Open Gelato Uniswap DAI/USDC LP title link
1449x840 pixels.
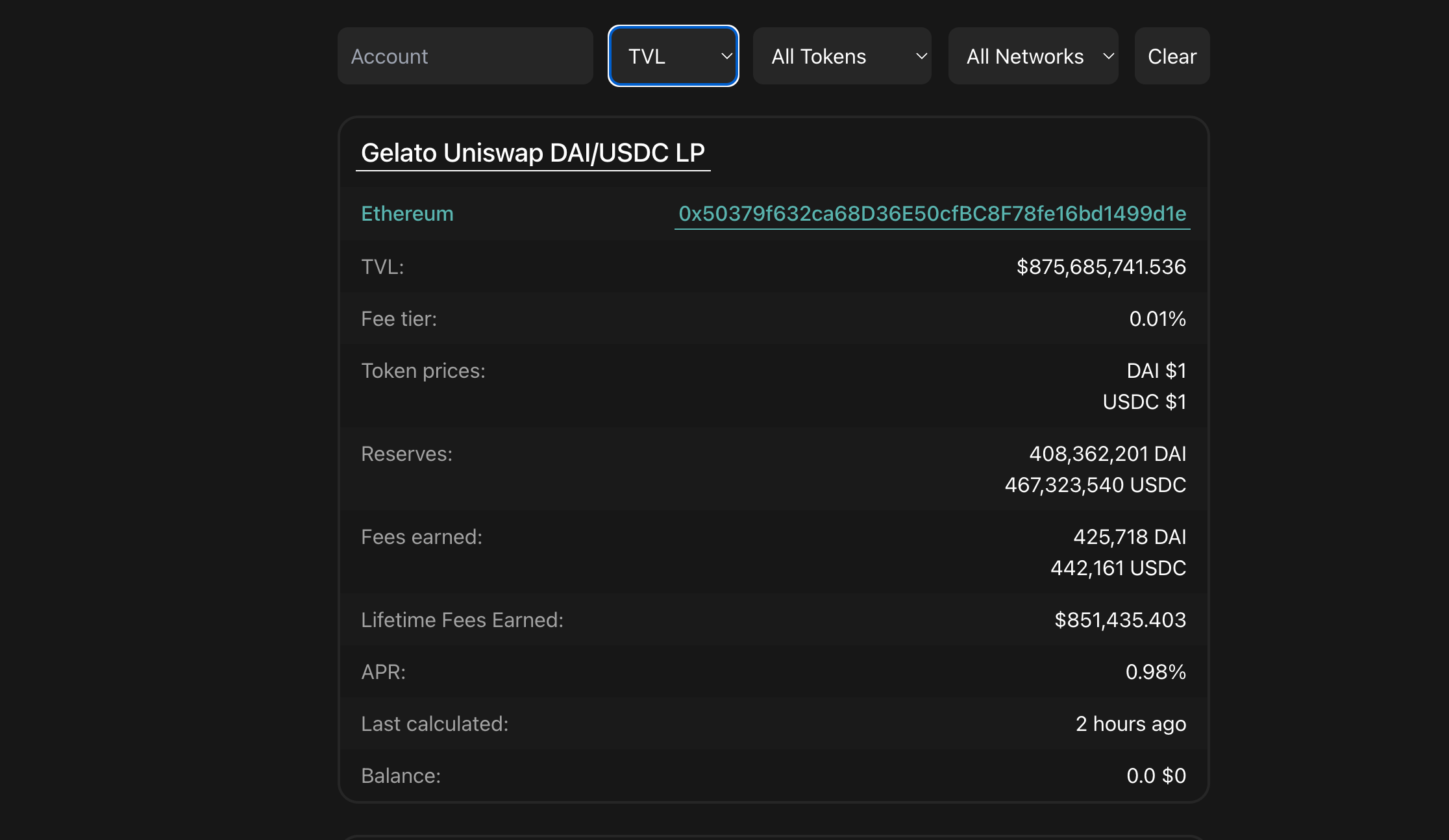point(532,153)
